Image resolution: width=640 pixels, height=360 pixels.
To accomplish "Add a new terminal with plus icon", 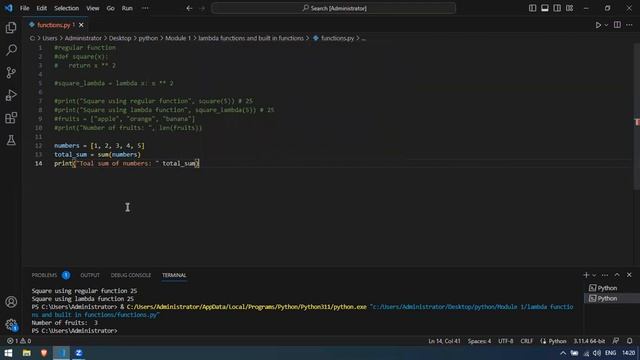I will pyautogui.click(x=586, y=275).
